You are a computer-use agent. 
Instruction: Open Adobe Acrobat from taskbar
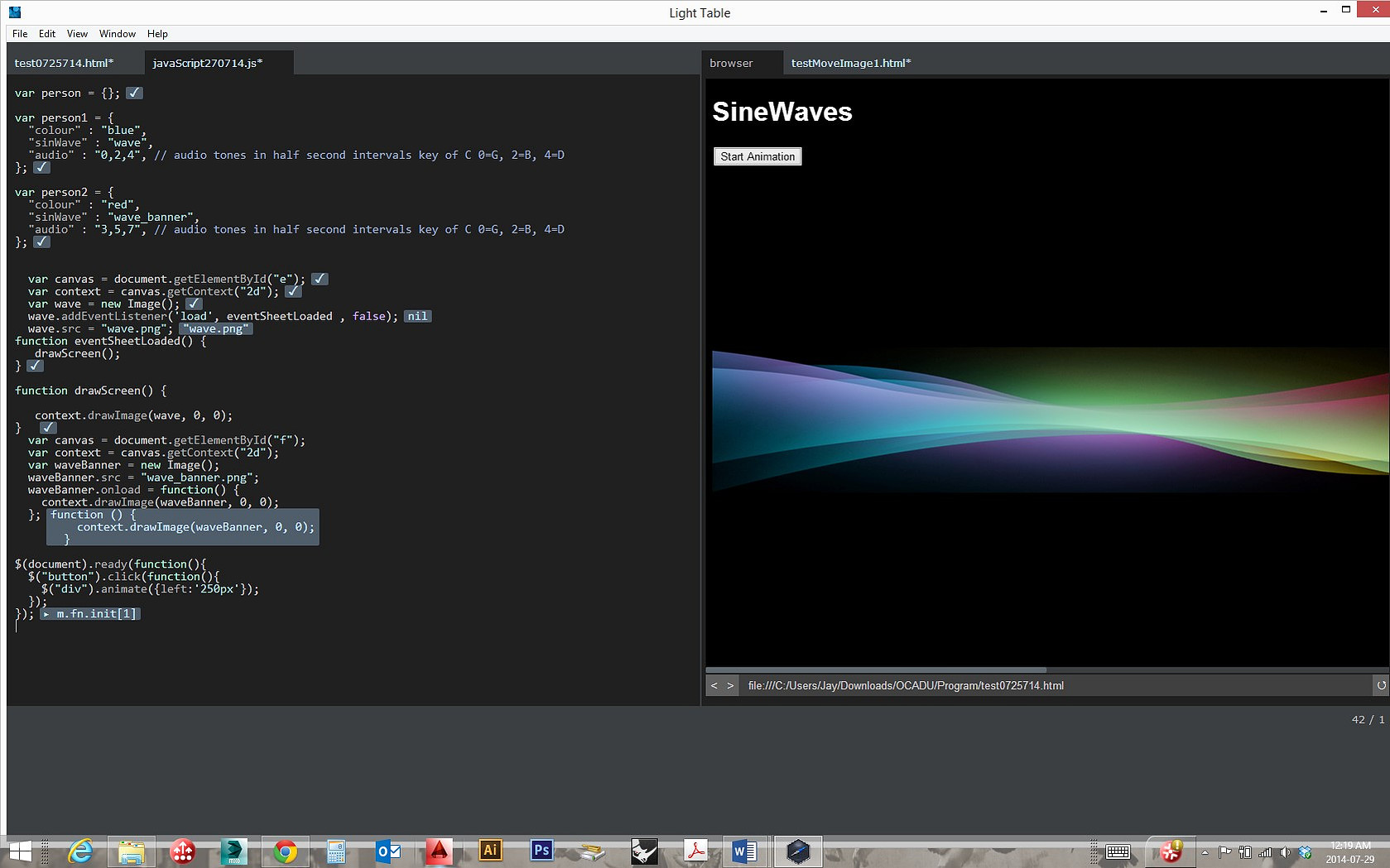695,851
